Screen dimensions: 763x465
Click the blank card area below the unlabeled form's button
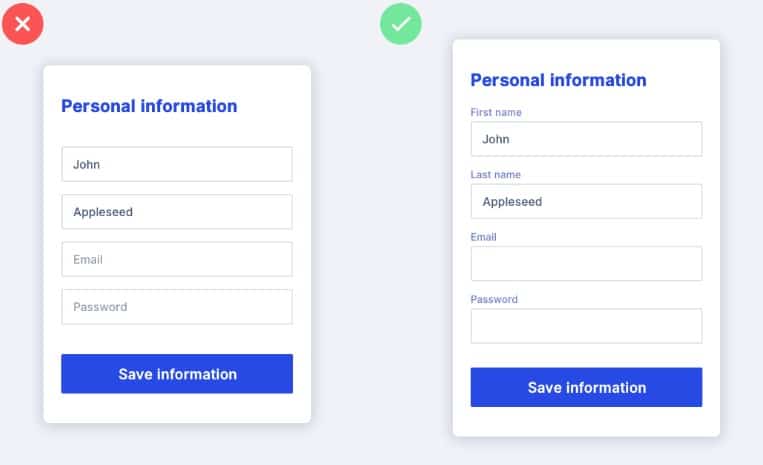coord(177,408)
